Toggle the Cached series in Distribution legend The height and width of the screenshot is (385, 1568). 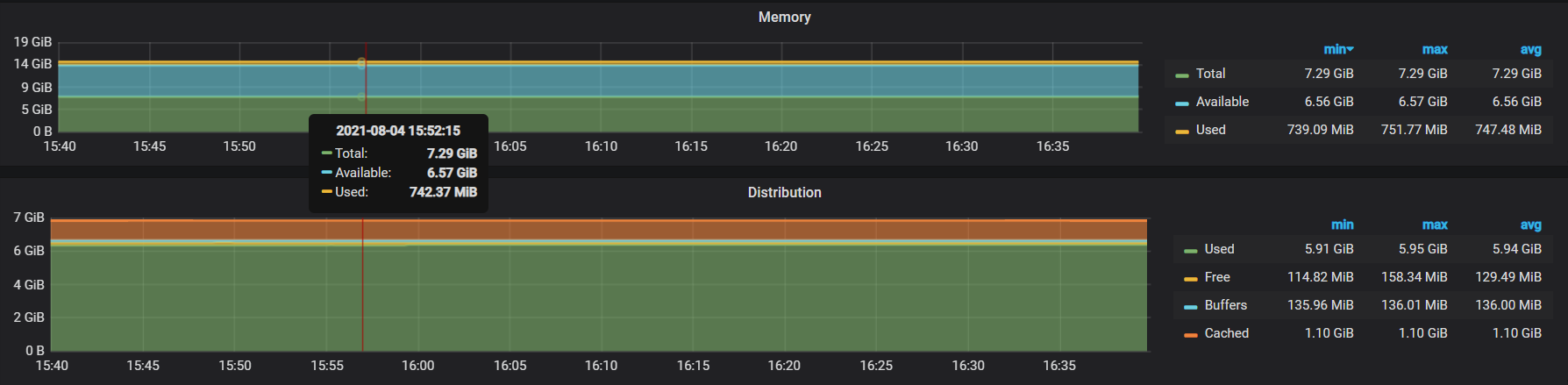pos(1226,333)
